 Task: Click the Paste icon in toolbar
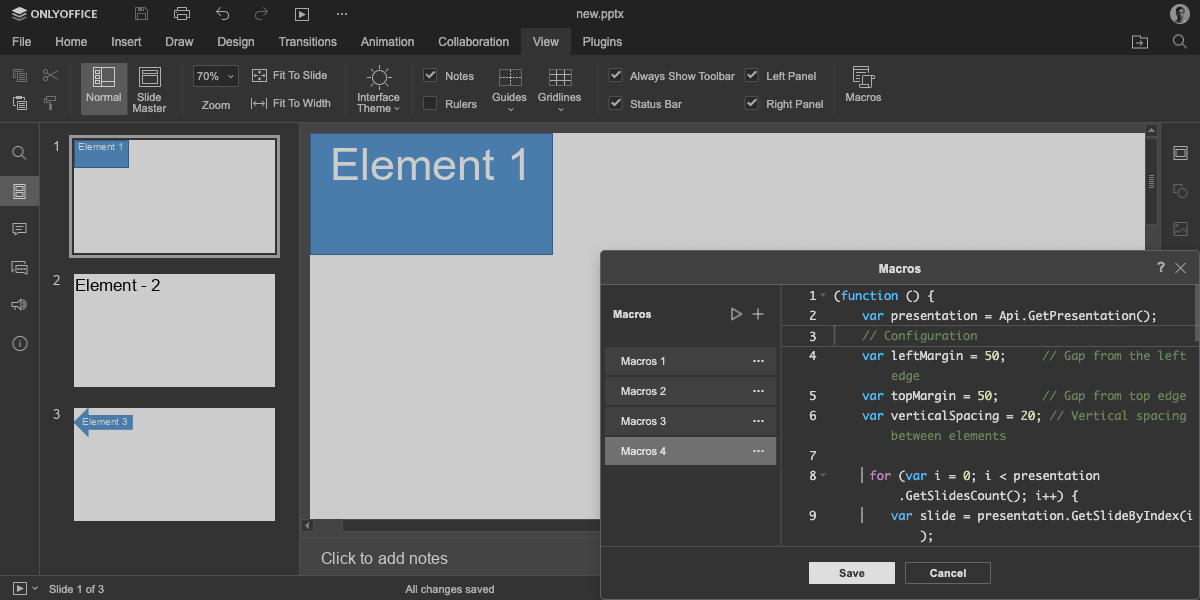19,103
